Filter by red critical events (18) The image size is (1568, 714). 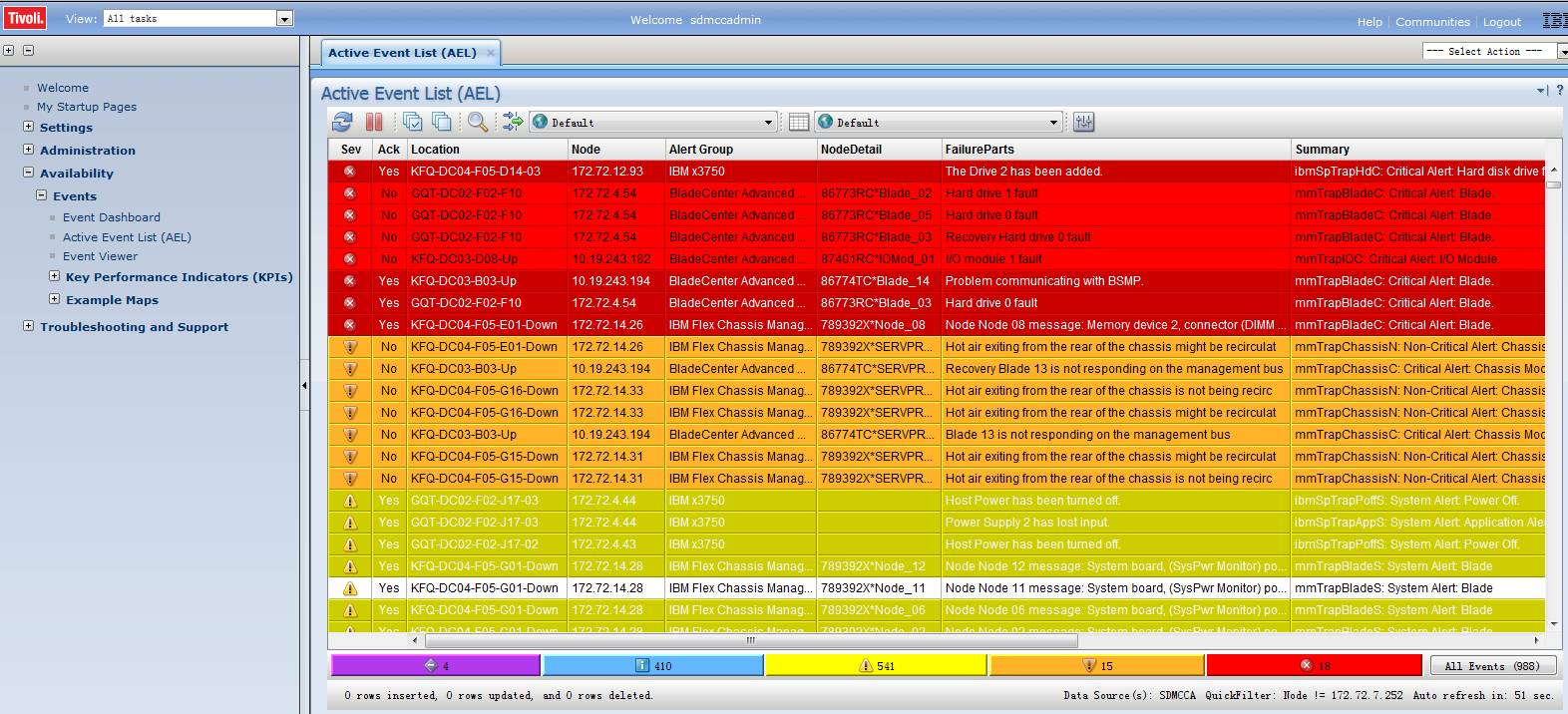pos(1315,665)
